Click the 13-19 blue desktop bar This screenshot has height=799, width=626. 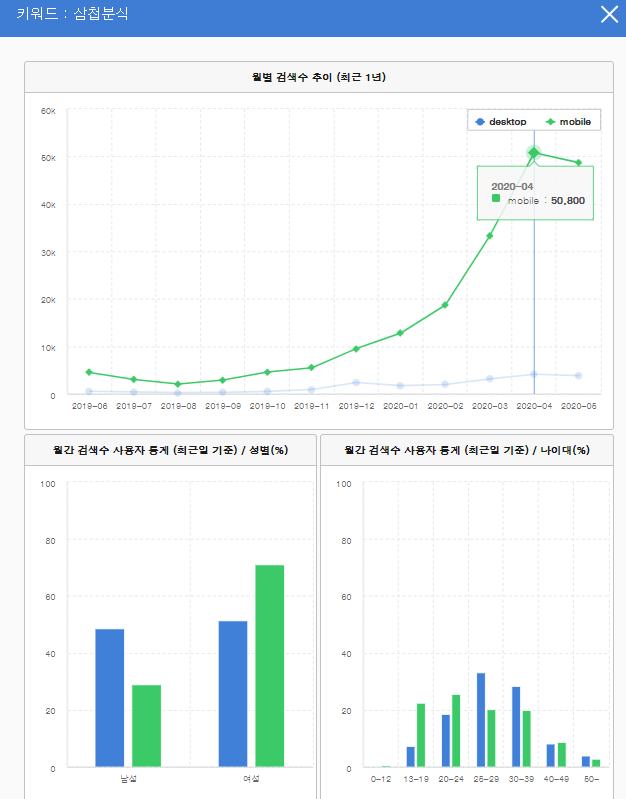tap(410, 757)
